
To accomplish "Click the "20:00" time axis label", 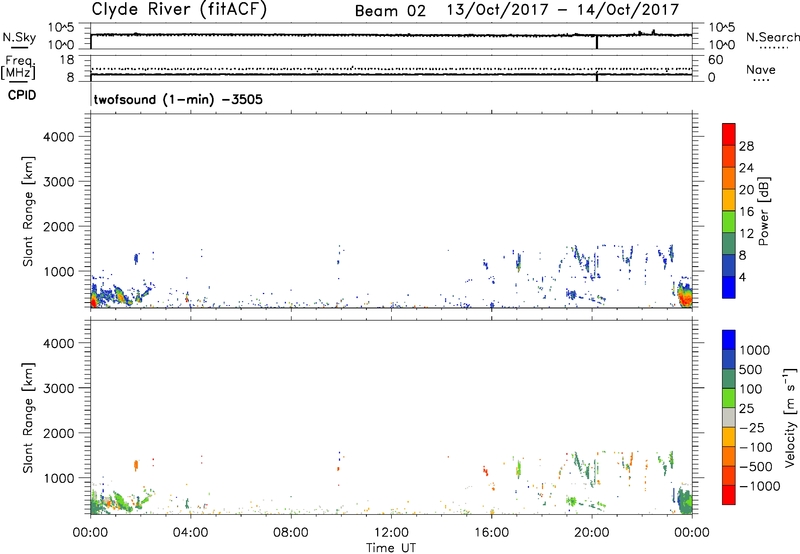I will pyautogui.click(x=591, y=533).
